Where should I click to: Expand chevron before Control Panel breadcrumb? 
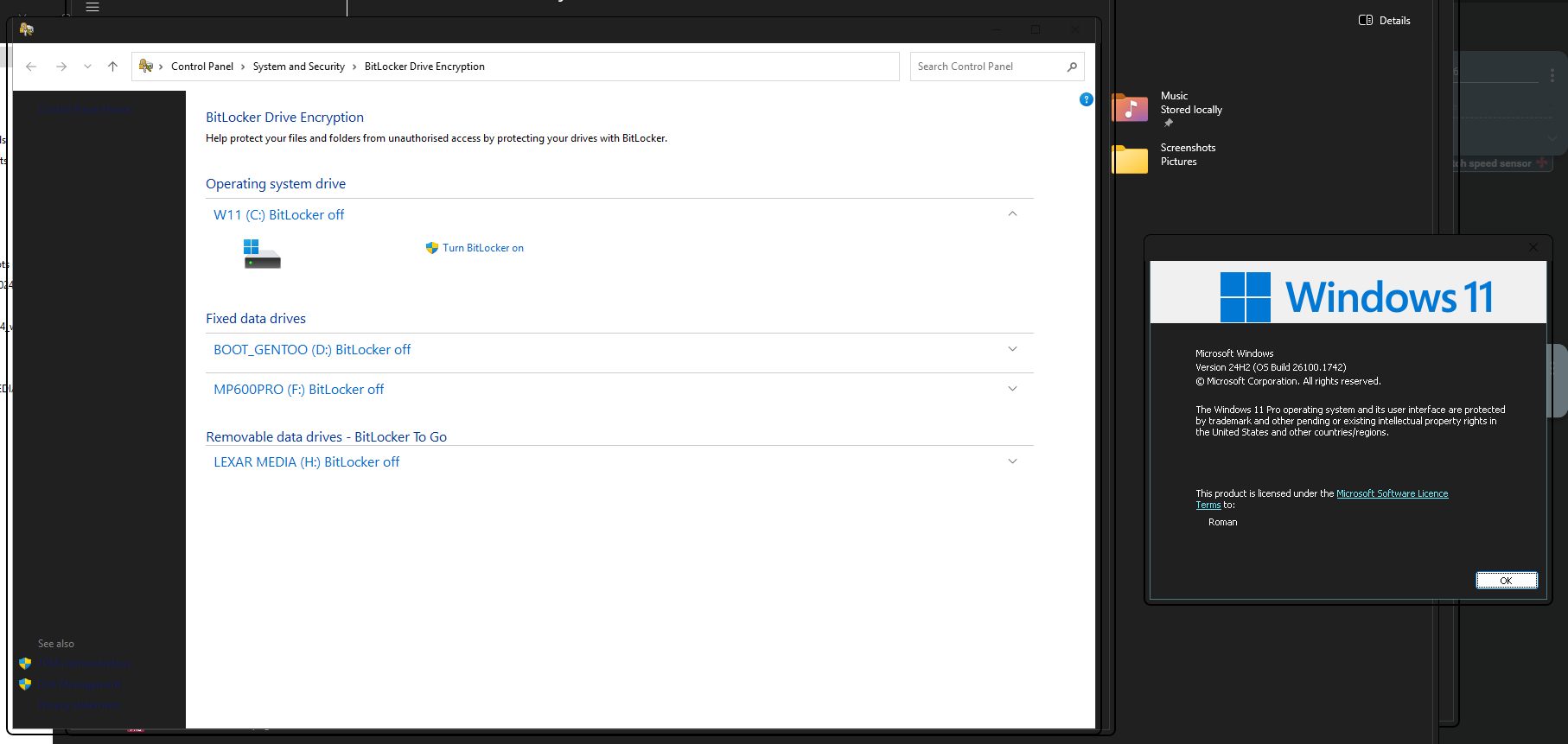click(161, 67)
